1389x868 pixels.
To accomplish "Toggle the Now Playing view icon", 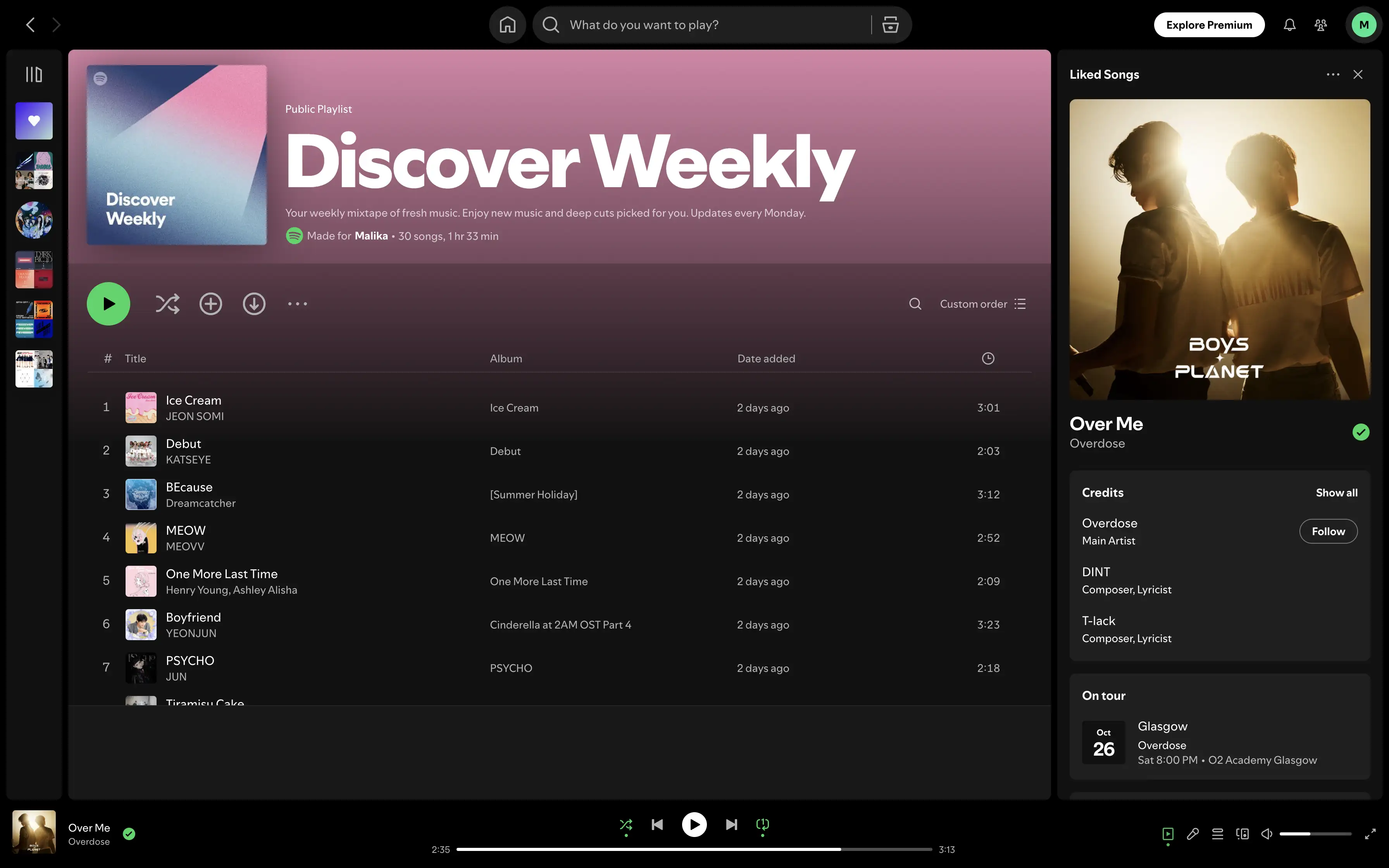I will [1167, 834].
